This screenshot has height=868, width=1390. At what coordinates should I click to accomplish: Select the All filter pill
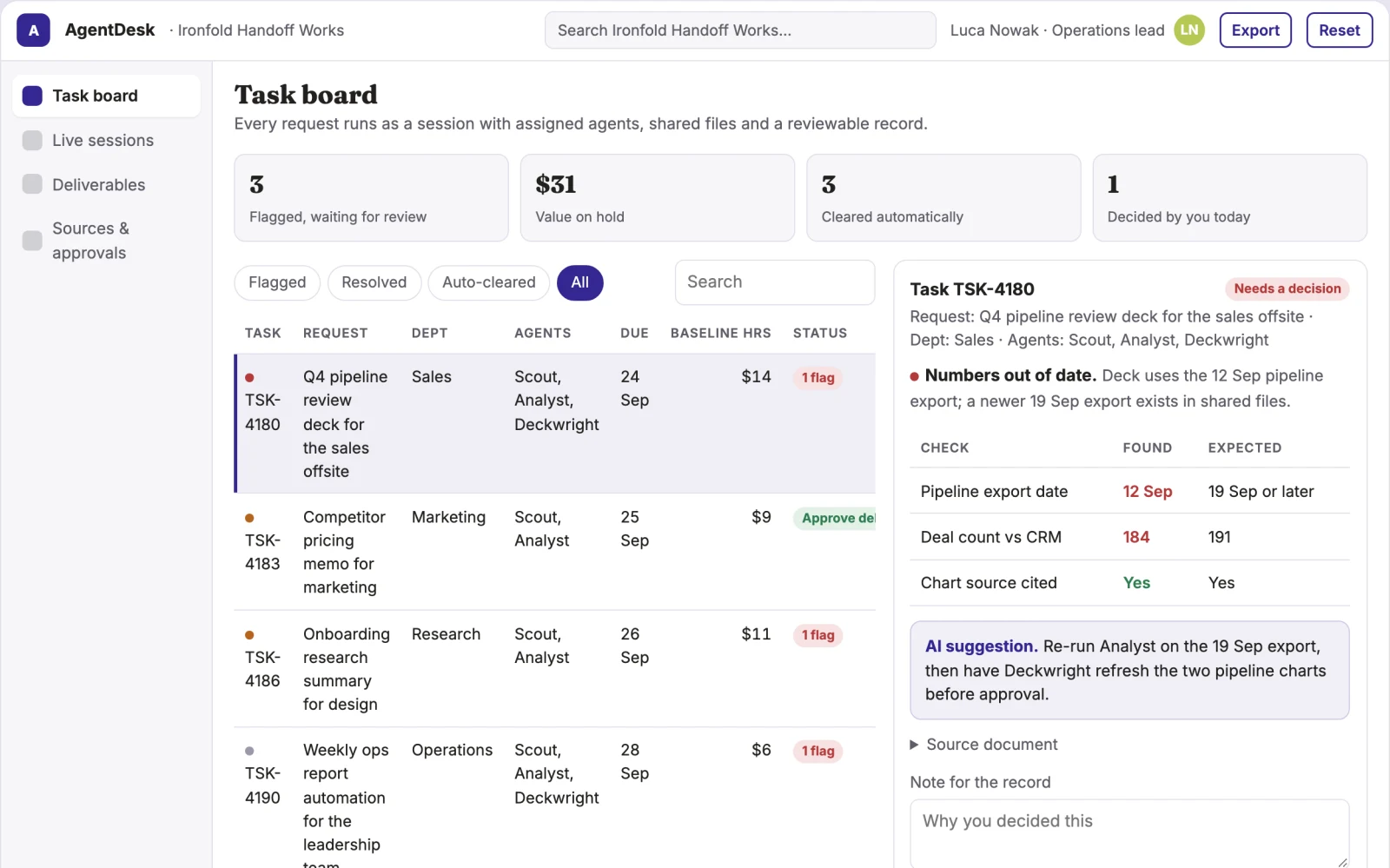point(580,282)
